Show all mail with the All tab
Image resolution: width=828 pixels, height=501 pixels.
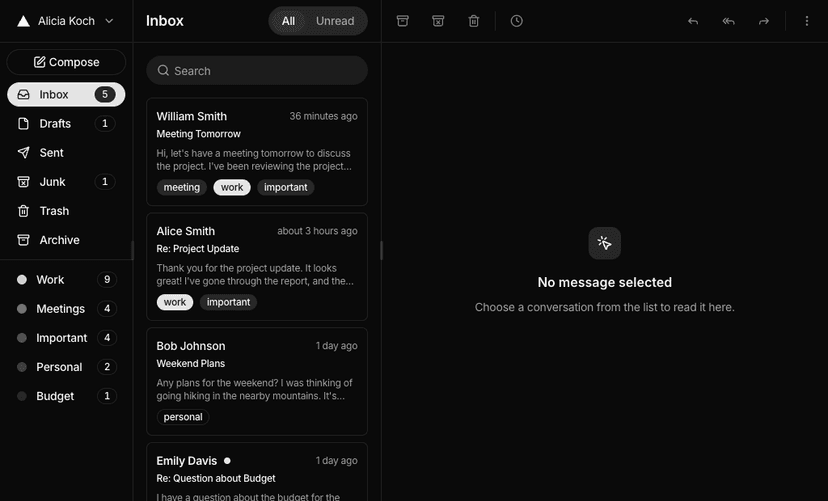pos(288,21)
